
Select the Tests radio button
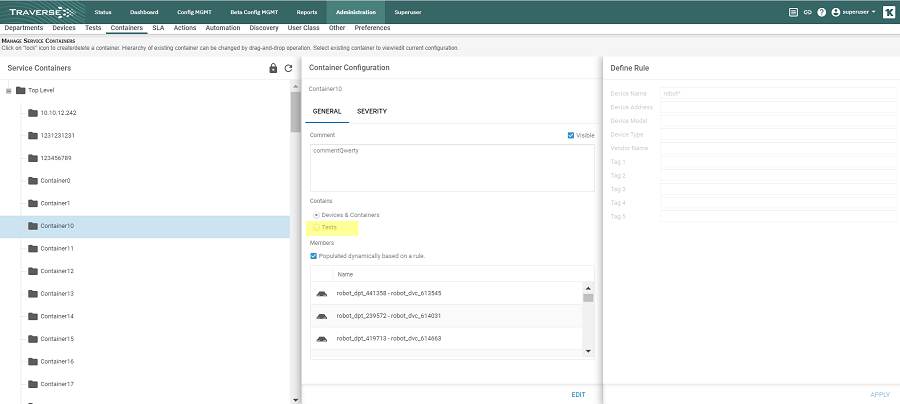click(316, 228)
